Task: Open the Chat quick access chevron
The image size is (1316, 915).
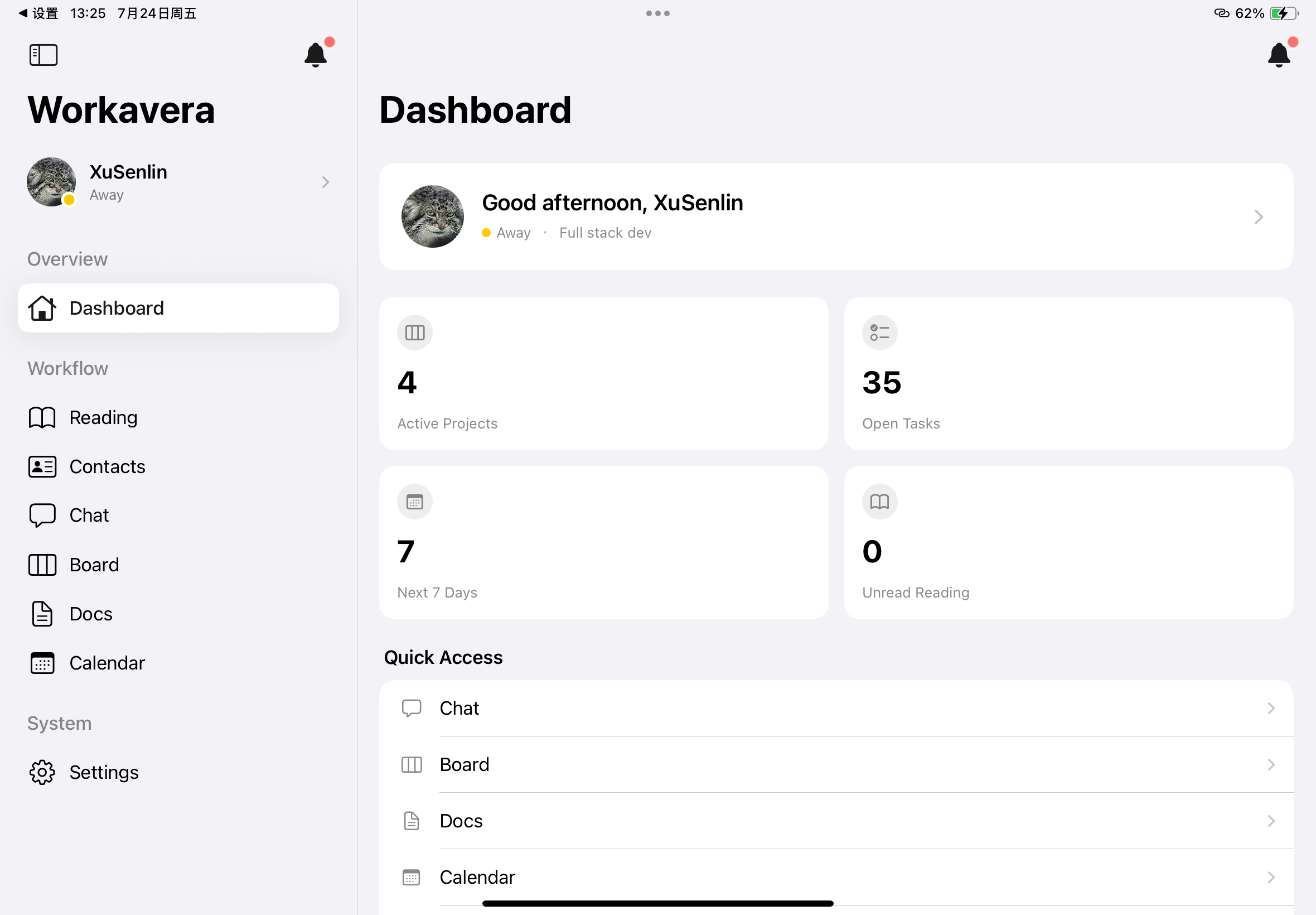Action: click(x=1271, y=709)
